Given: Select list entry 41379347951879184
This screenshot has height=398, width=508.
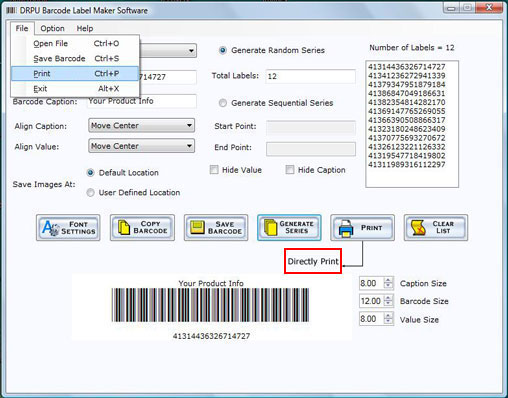Looking at the screenshot, I should (x=407, y=84).
